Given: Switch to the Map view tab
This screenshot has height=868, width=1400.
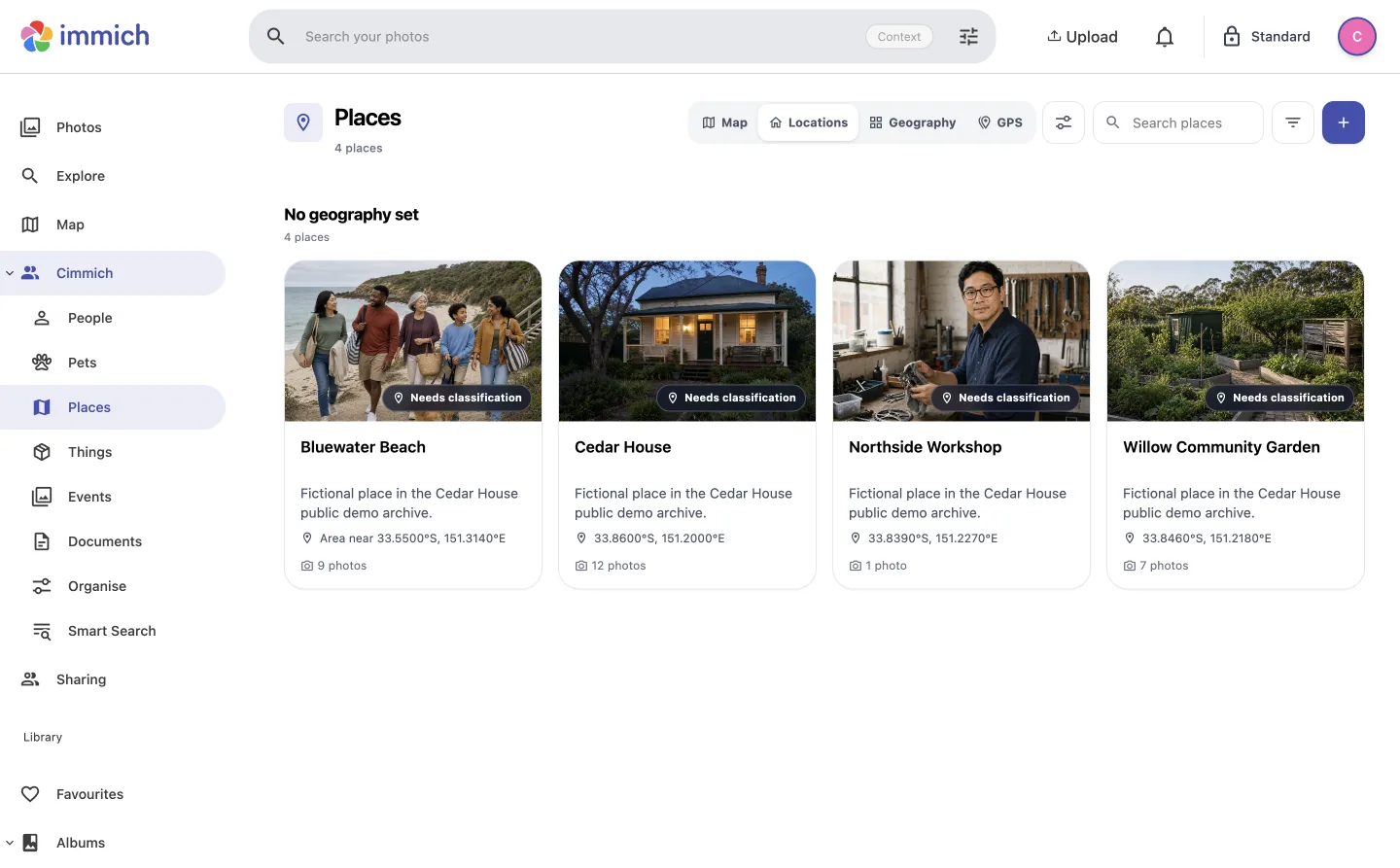Looking at the screenshot, I should tap(725, 122).
